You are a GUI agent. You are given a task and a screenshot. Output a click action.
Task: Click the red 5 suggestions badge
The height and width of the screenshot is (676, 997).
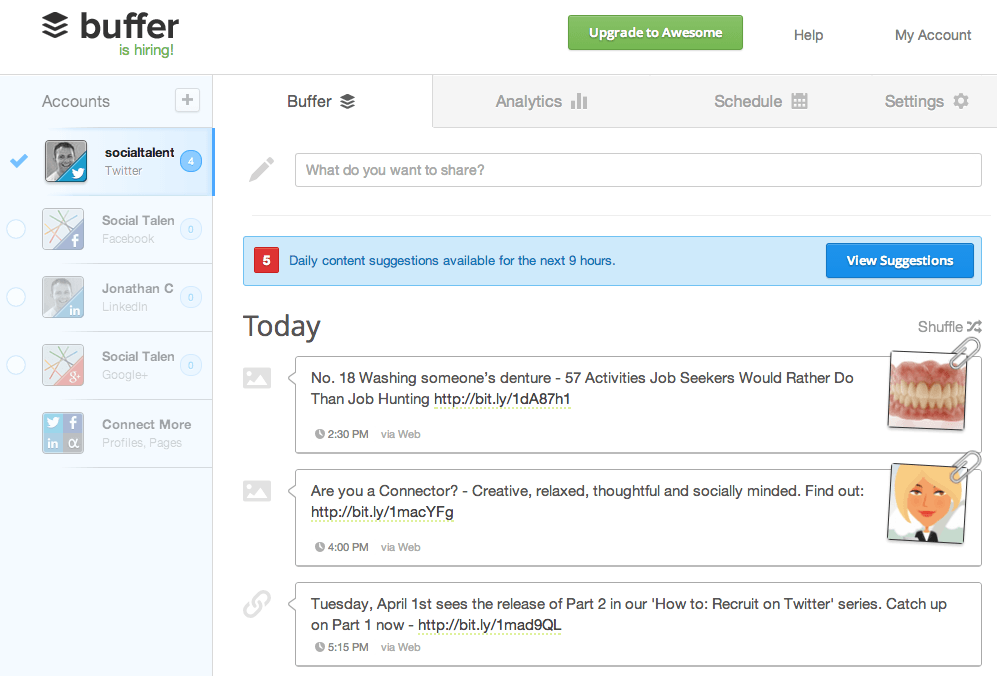point(266,260)
